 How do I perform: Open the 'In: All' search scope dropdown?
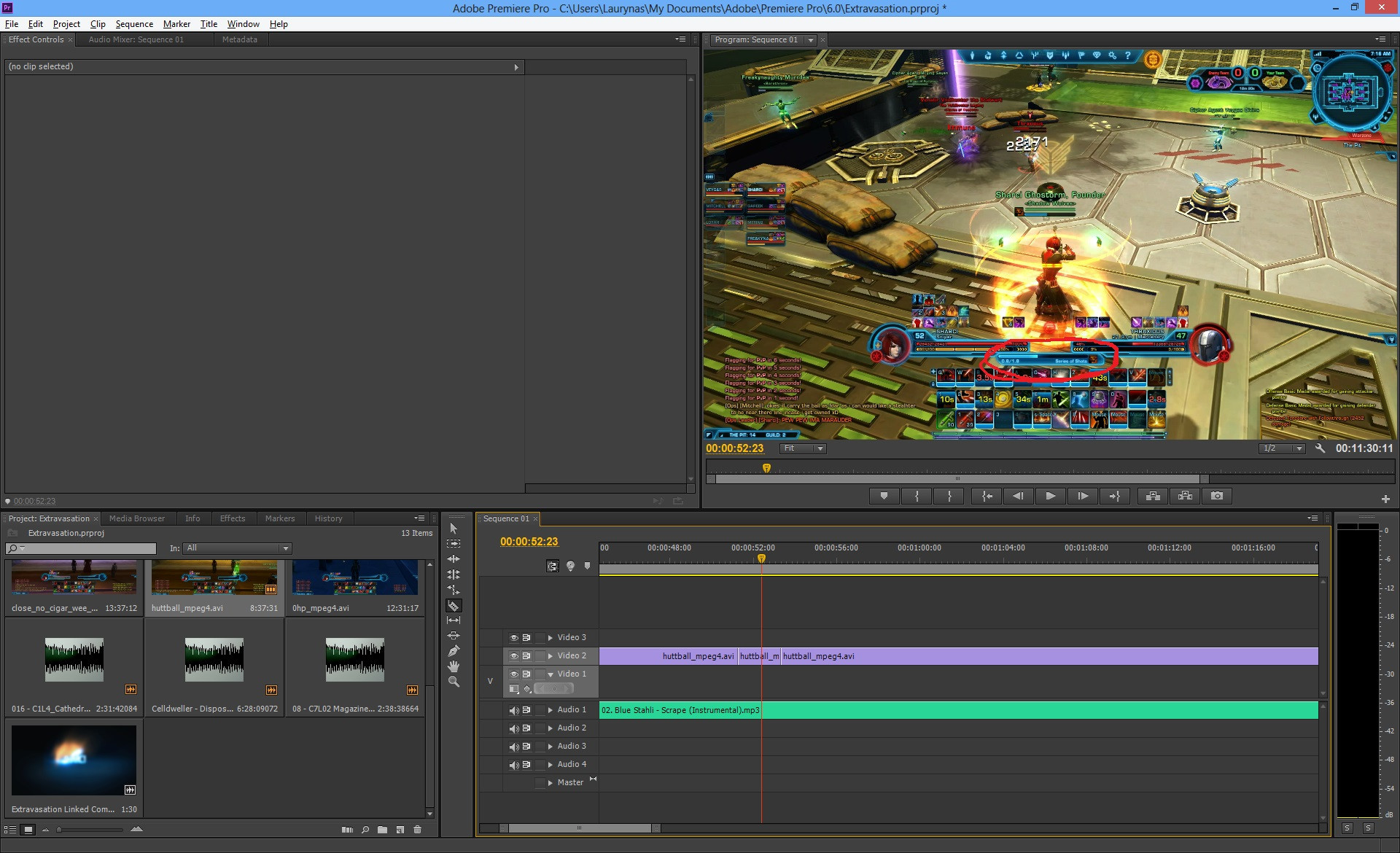(238, 548)
